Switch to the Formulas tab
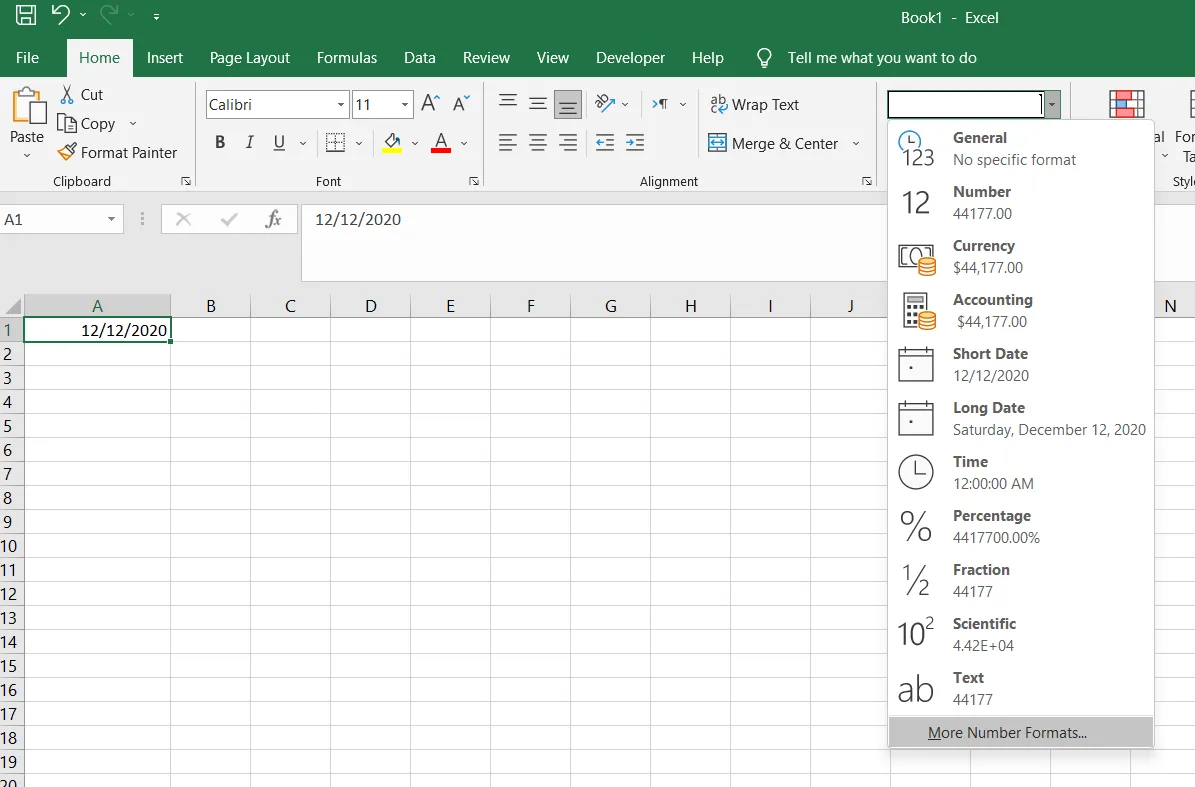1195x787 pixels. (347, 58)
